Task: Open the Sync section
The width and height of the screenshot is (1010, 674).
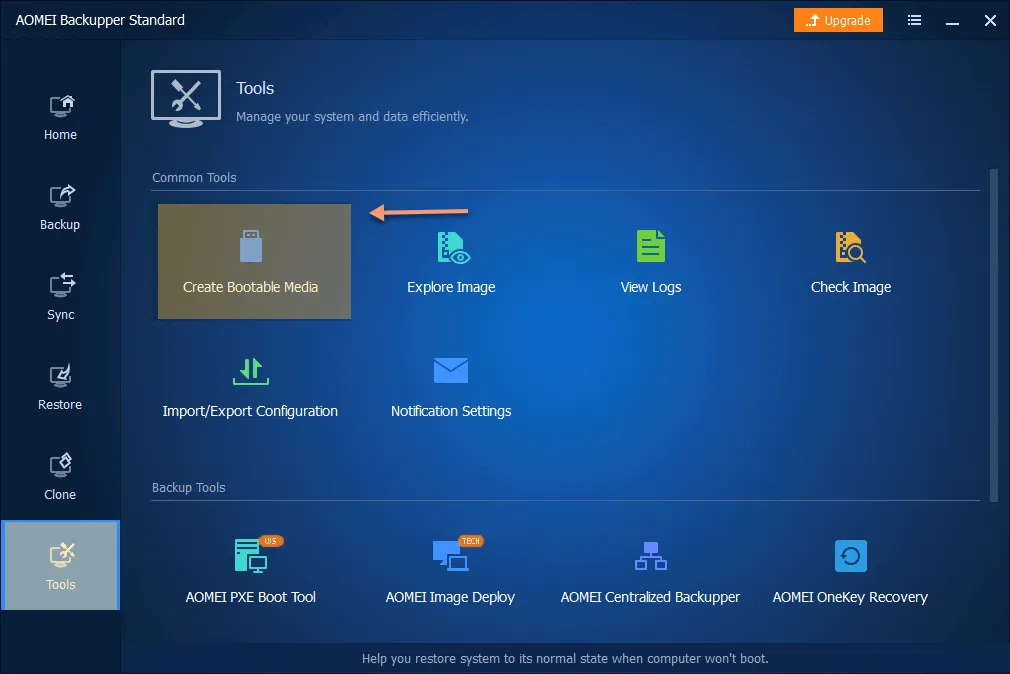Action: click(x=61, y=298)
